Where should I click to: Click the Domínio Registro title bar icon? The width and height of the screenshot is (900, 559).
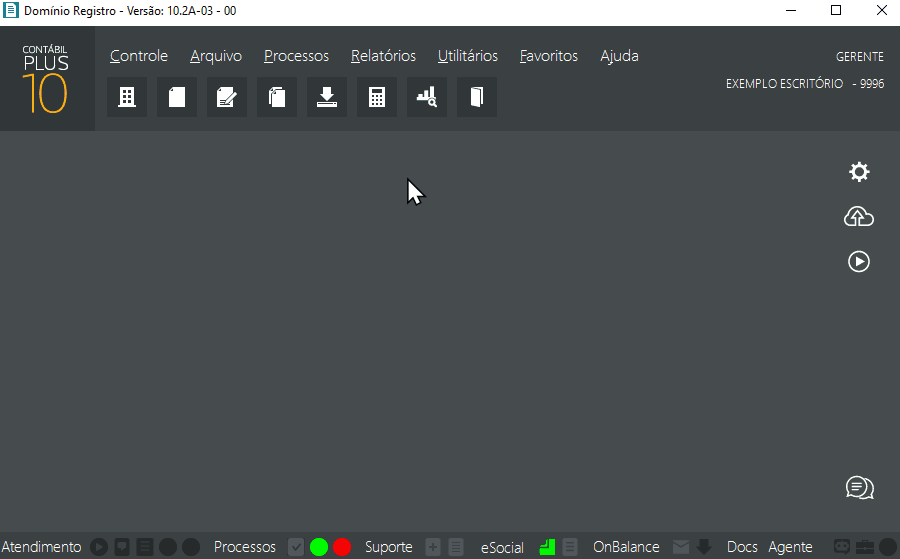pyautogui.click(x=11, y=10)
